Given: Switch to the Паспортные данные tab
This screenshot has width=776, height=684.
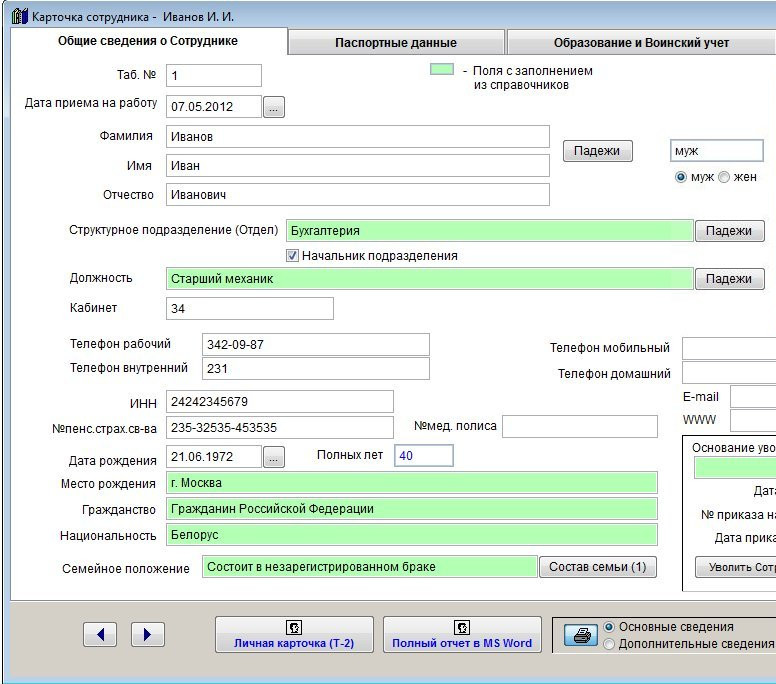Looking at the screenshot, I should pos(396,43).
